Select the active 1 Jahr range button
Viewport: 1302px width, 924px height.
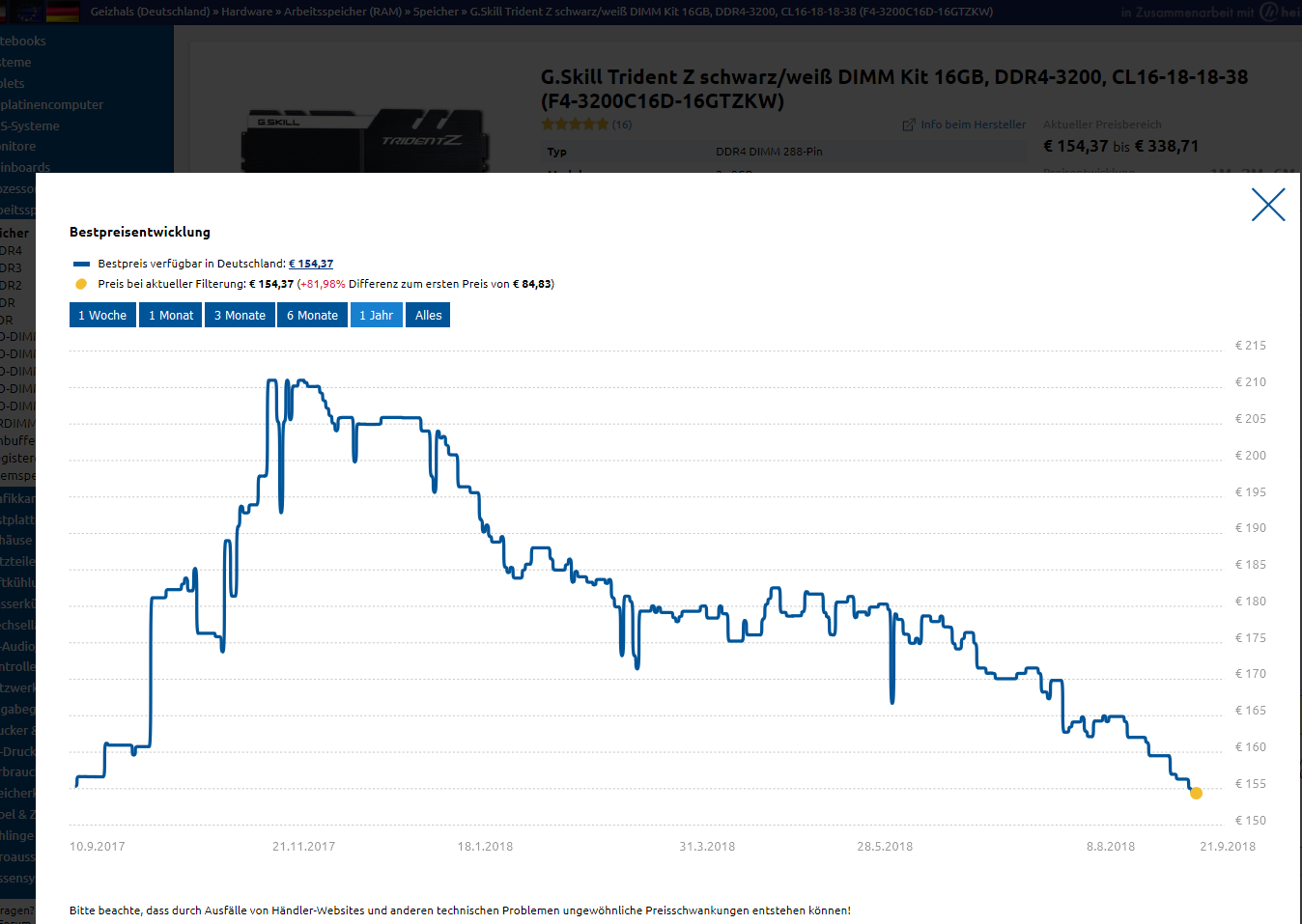pos(377,316)
